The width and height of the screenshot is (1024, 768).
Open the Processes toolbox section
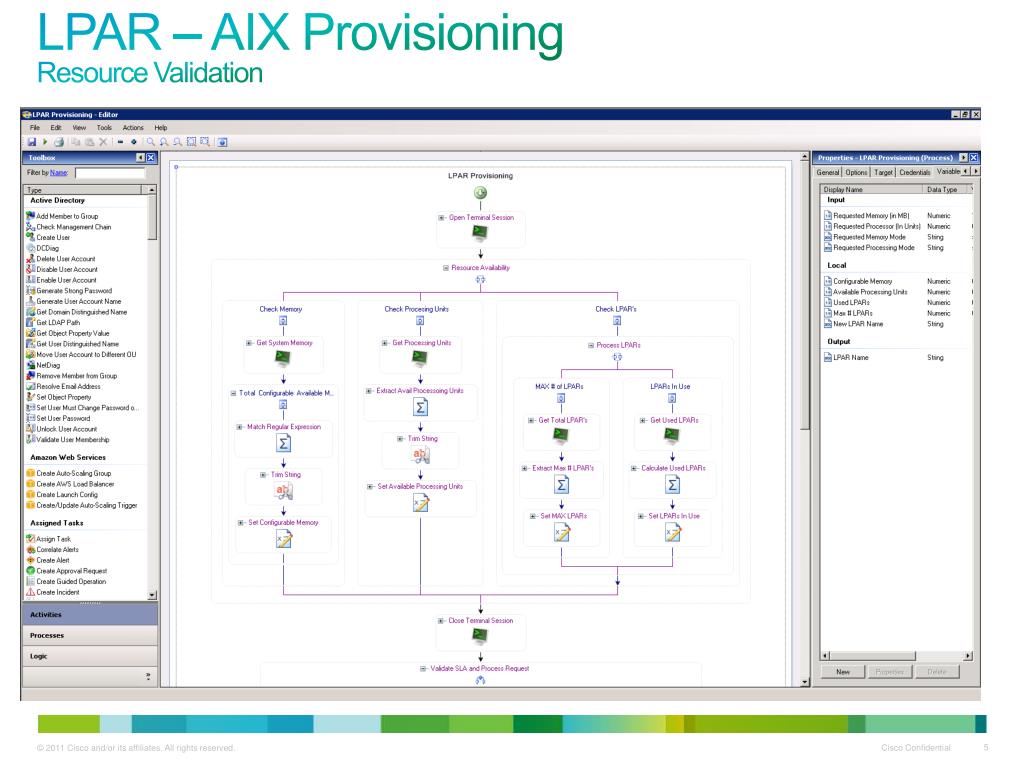pos(89,635)
